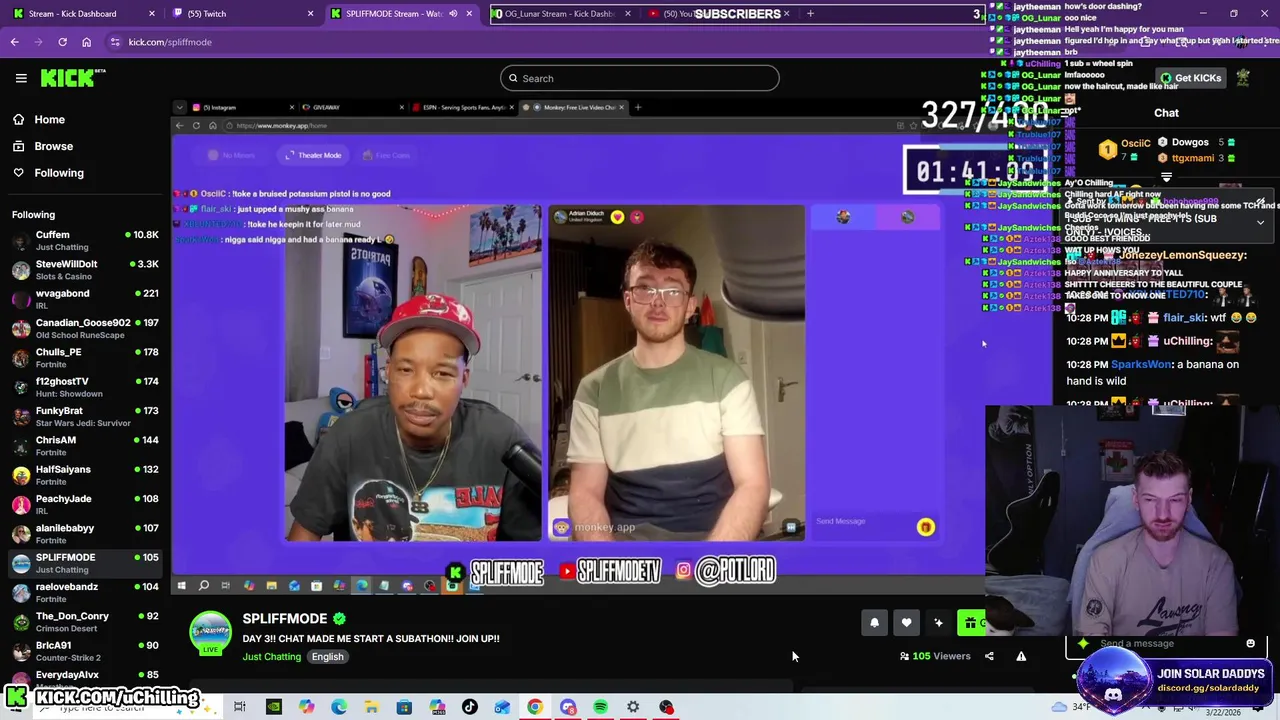This screenshot has height=720, width=1280.
Task: Toggle stream notifications bell
Action: 874,623
